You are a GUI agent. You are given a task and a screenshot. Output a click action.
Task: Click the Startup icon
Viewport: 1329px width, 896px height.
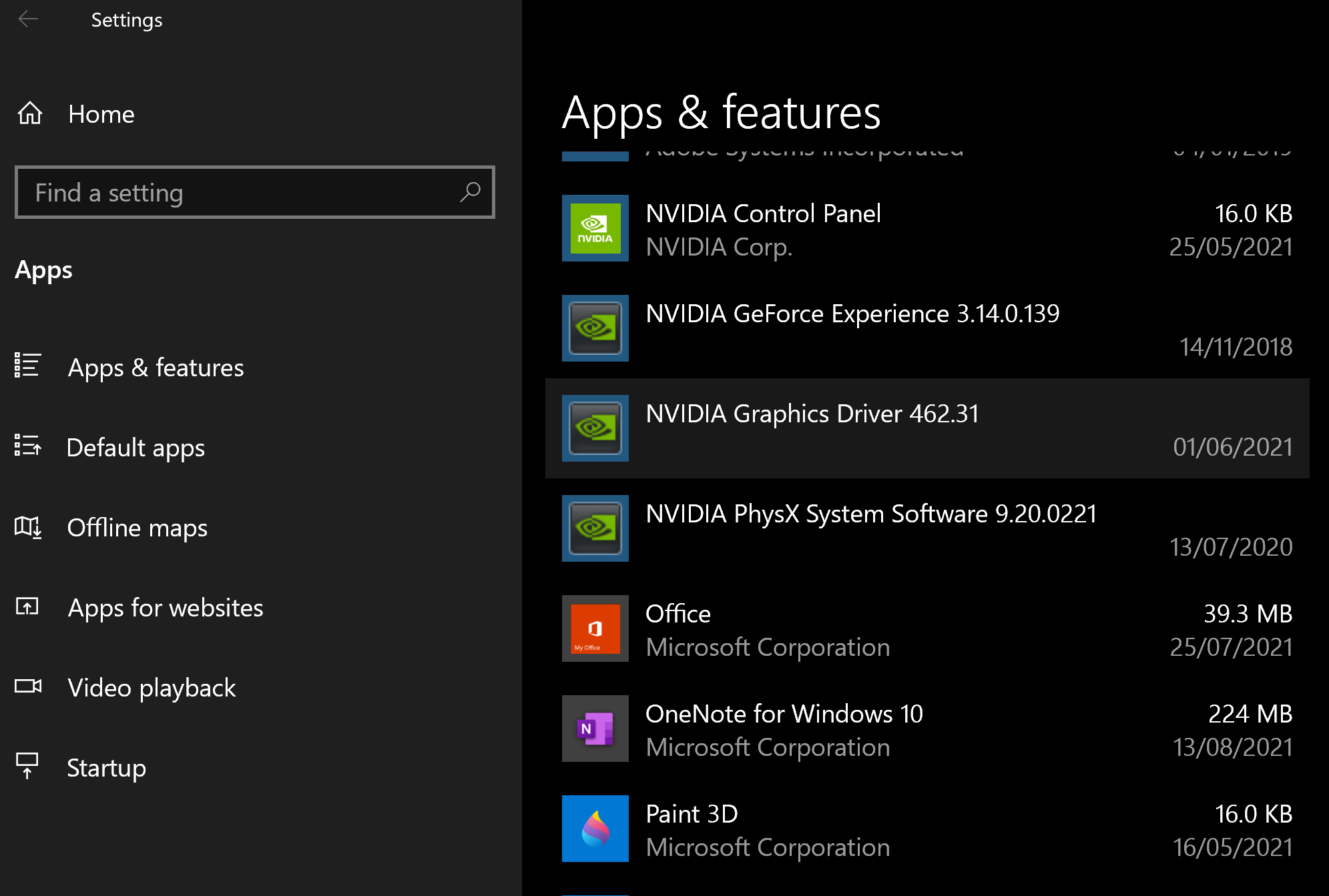[27, 766]
